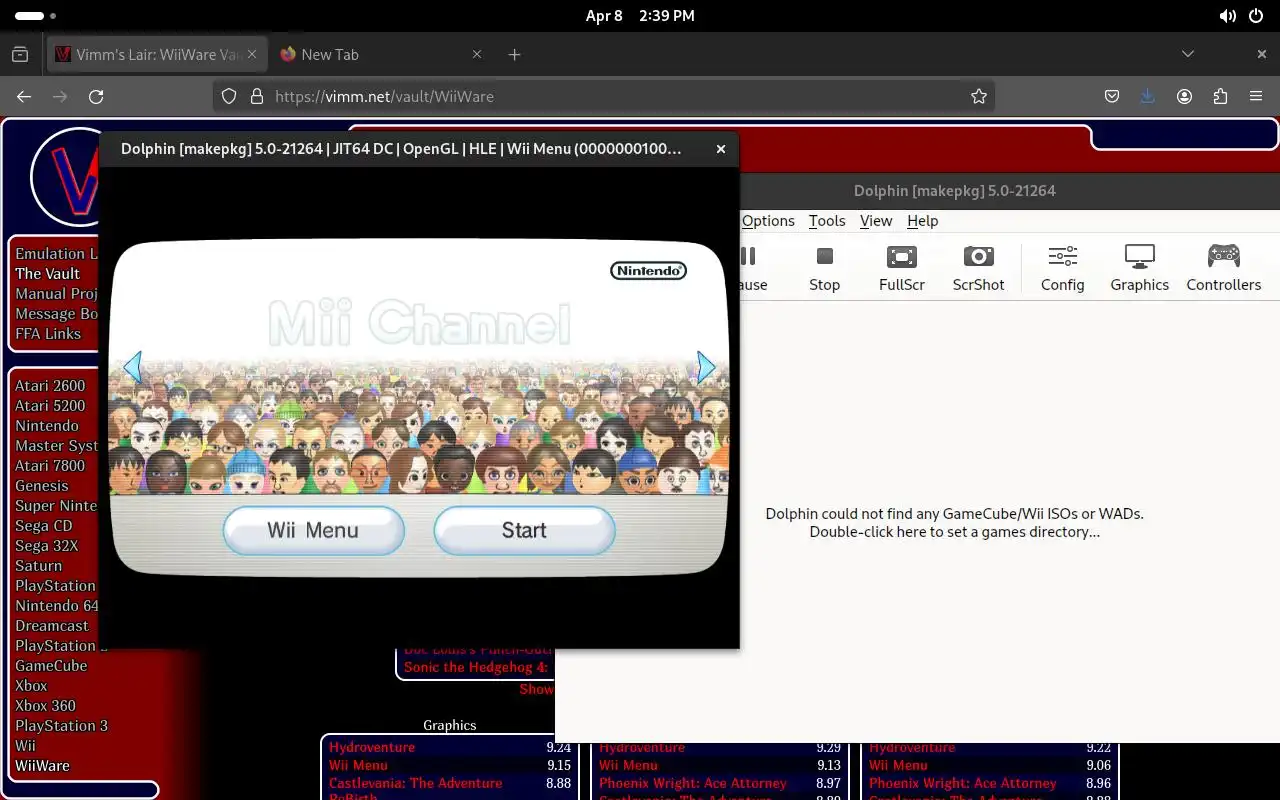
Task: Click the site lock icon
Action: [x=256, y=97]
